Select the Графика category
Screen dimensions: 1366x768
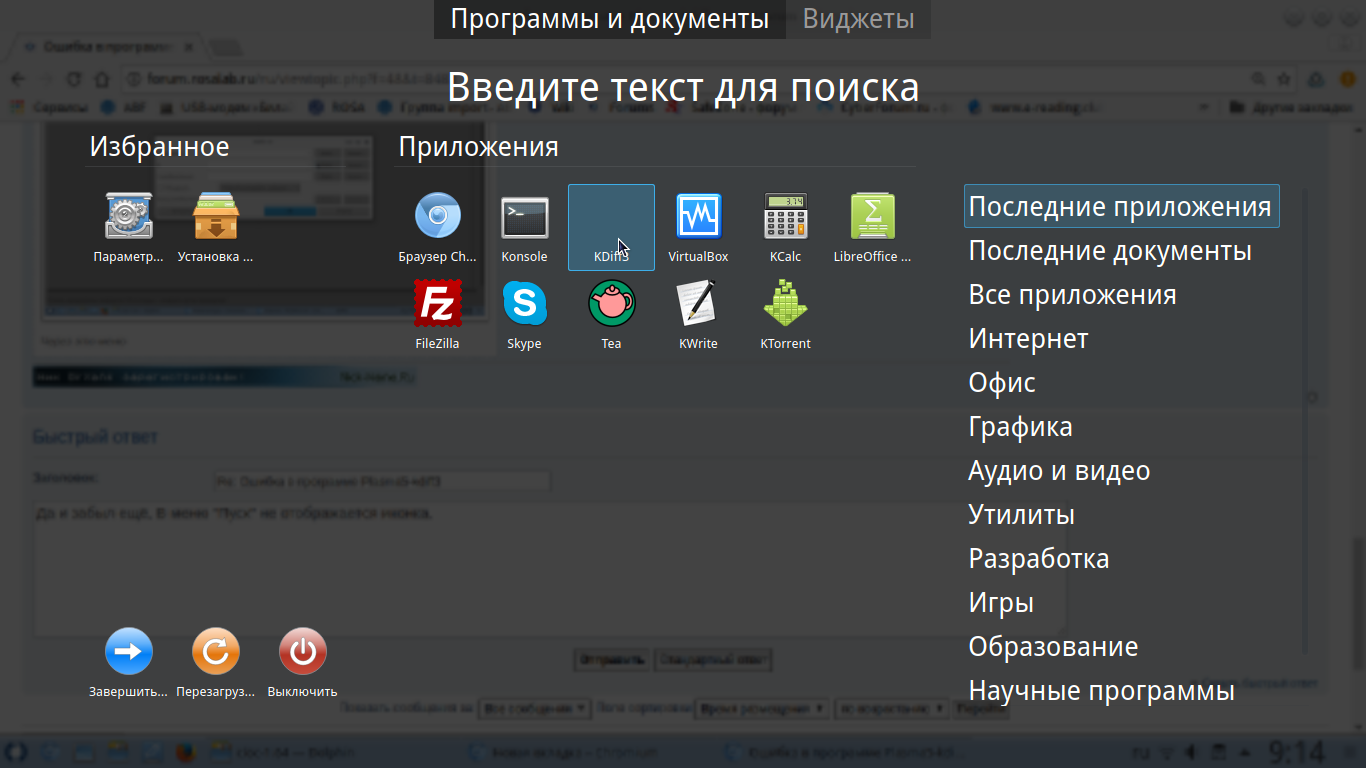1020,426
